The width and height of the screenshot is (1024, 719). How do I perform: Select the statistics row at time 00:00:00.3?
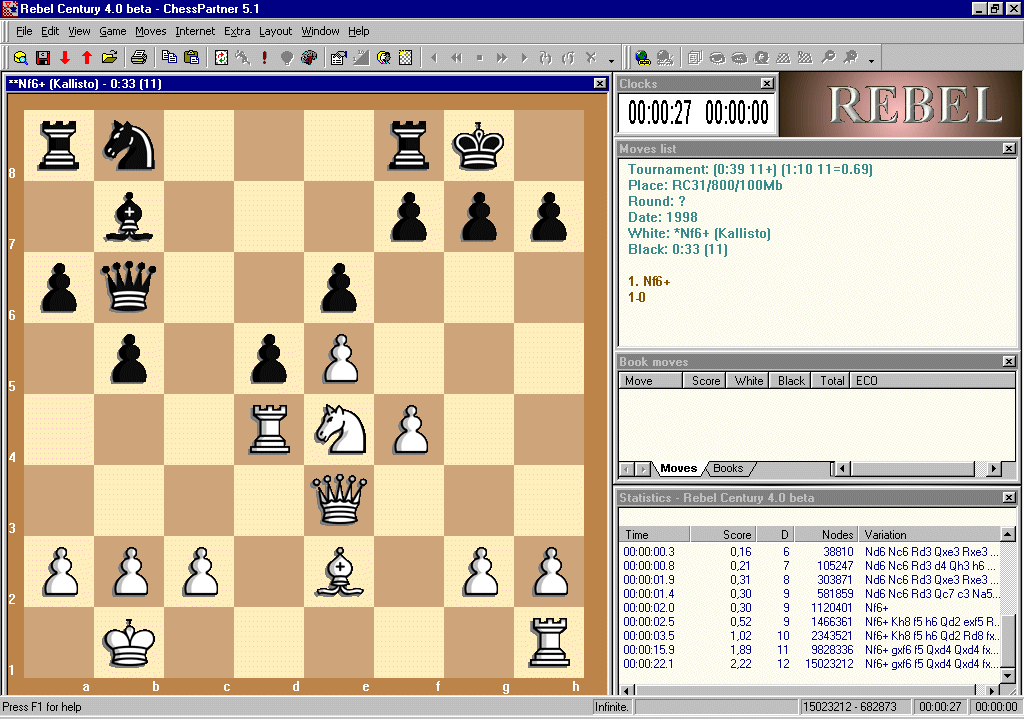tap(811, 552)
